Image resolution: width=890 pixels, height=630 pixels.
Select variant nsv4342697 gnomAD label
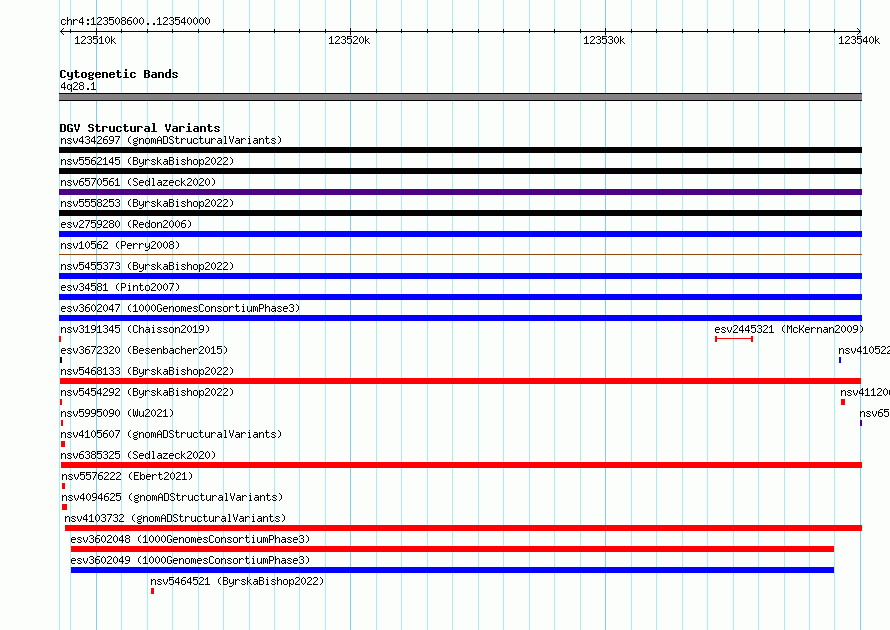(x=171, y=140)
